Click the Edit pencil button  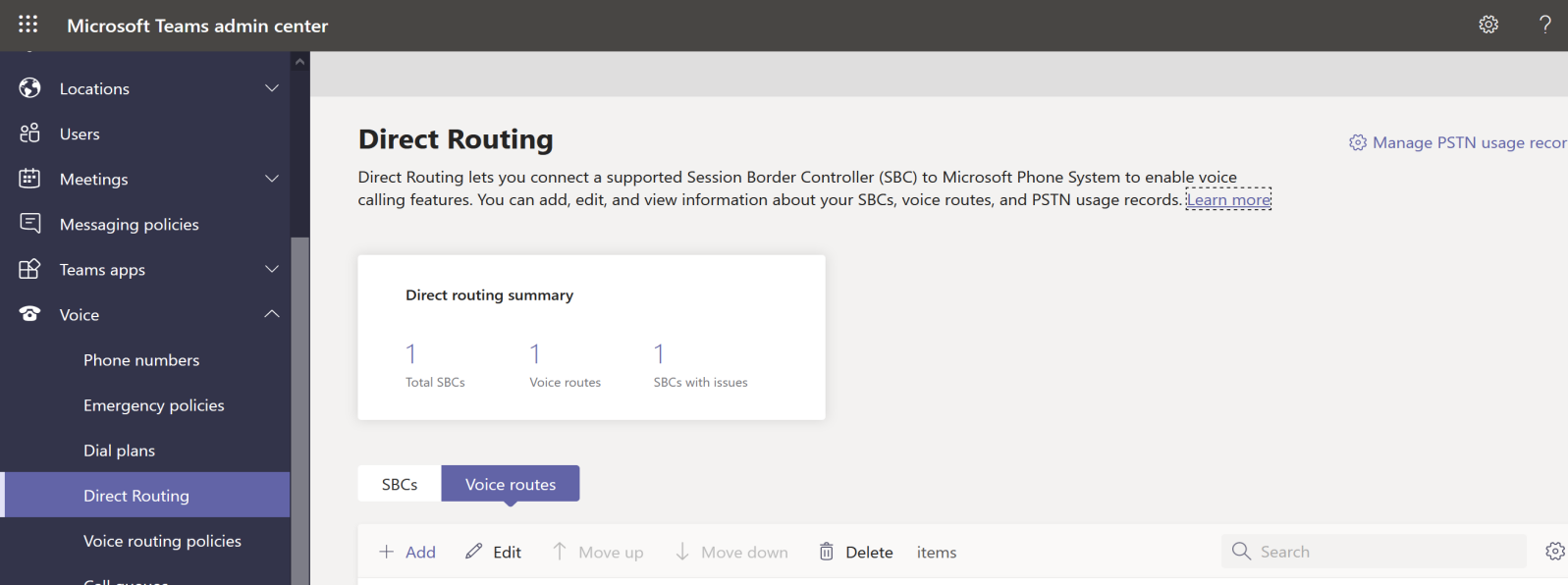pyautogui.click(x=494, y=552)
